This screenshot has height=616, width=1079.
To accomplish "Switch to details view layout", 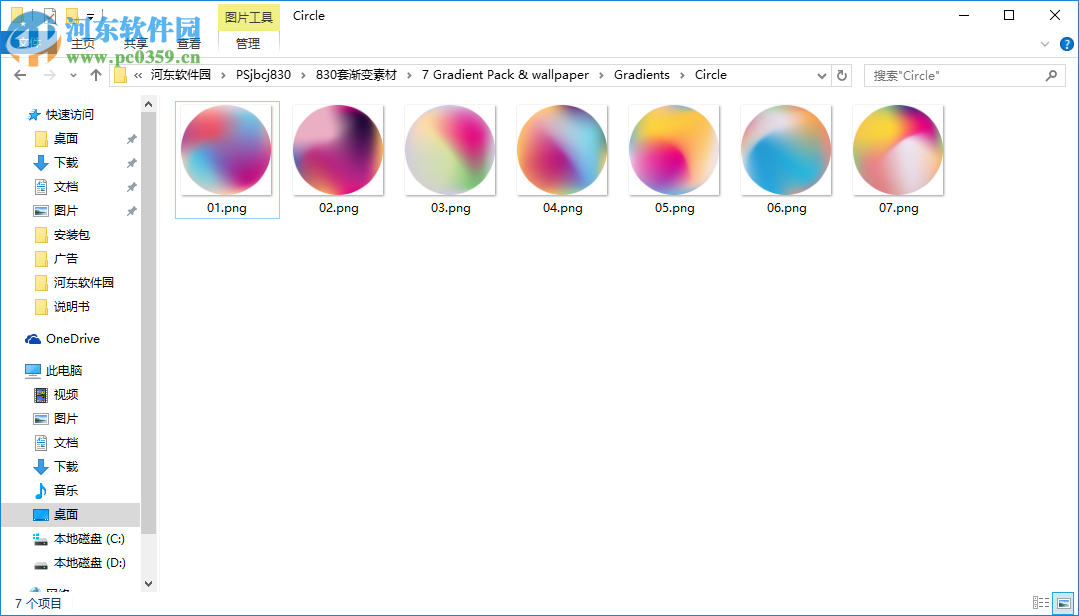I will tap(1041, 603).
